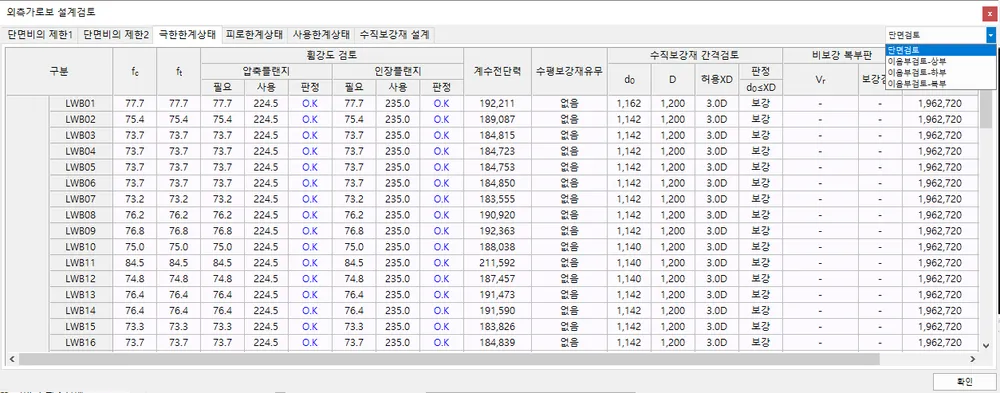The image size is (1000, 393).
Task: Collapse the 단면검토 combo box arrow
Action: [990, 36]
